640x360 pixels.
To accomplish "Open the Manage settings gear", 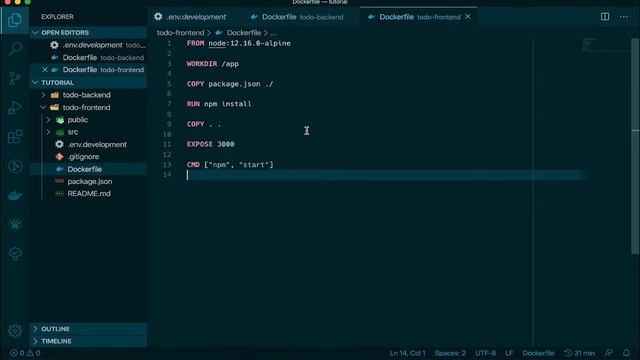I will tap(15, 330).
